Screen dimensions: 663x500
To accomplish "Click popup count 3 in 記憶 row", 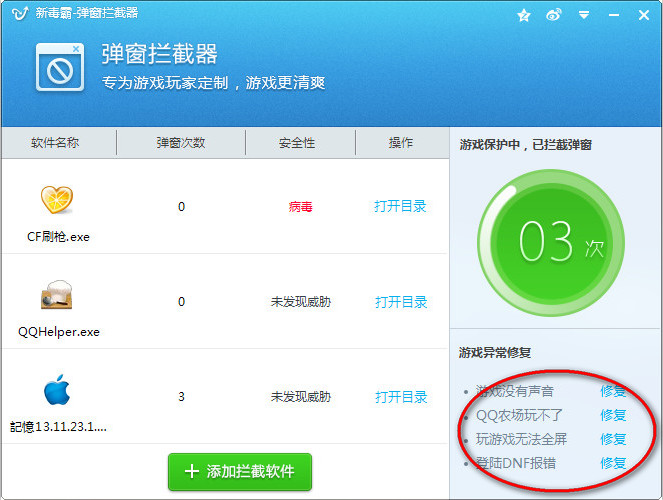I will (x=181, y=397).
